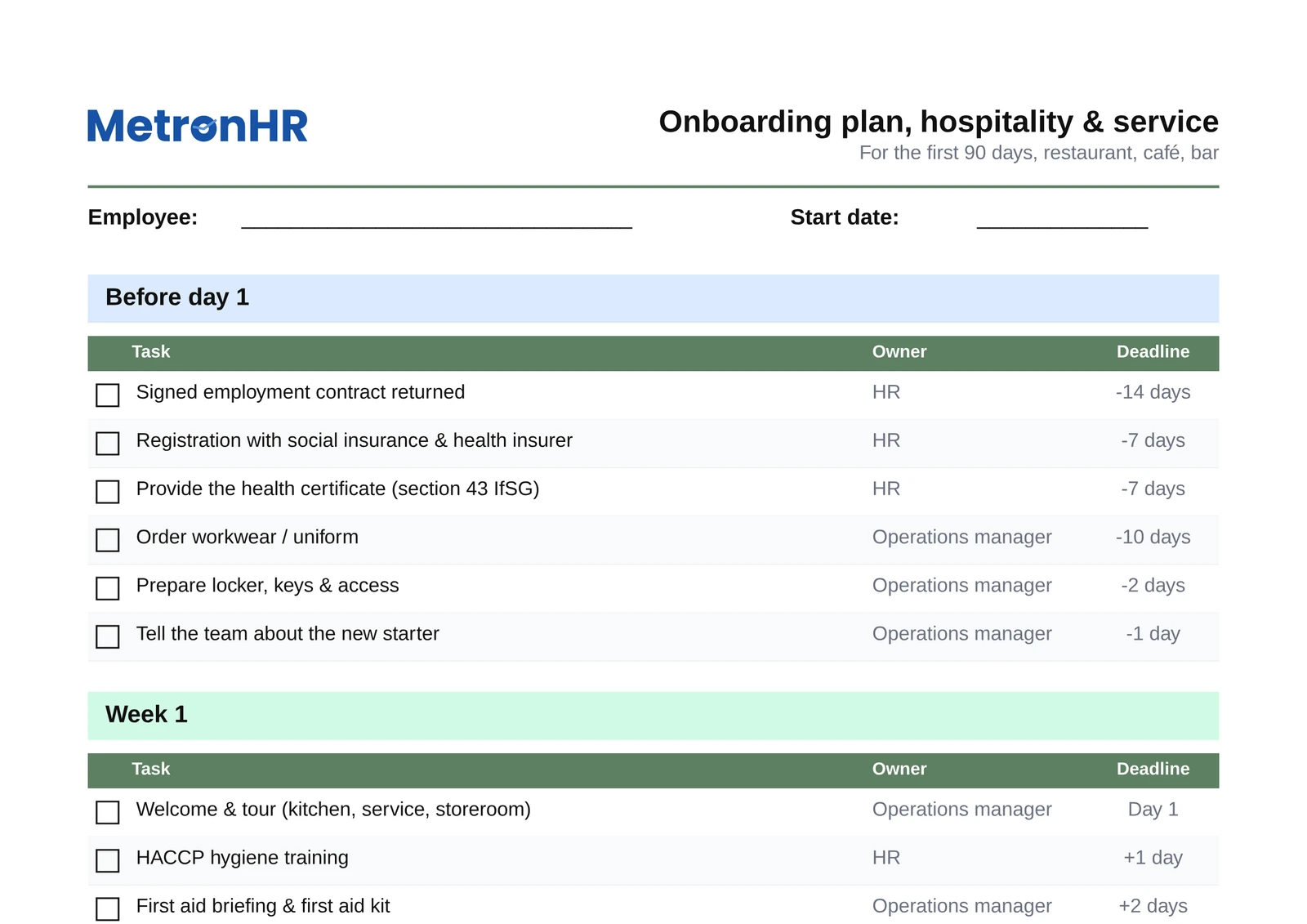Image resolution: width=1307 pixels, height=924 pixels.
Task: Click HR owner of HACCP hygiene training
Action: tap(886, 857)
